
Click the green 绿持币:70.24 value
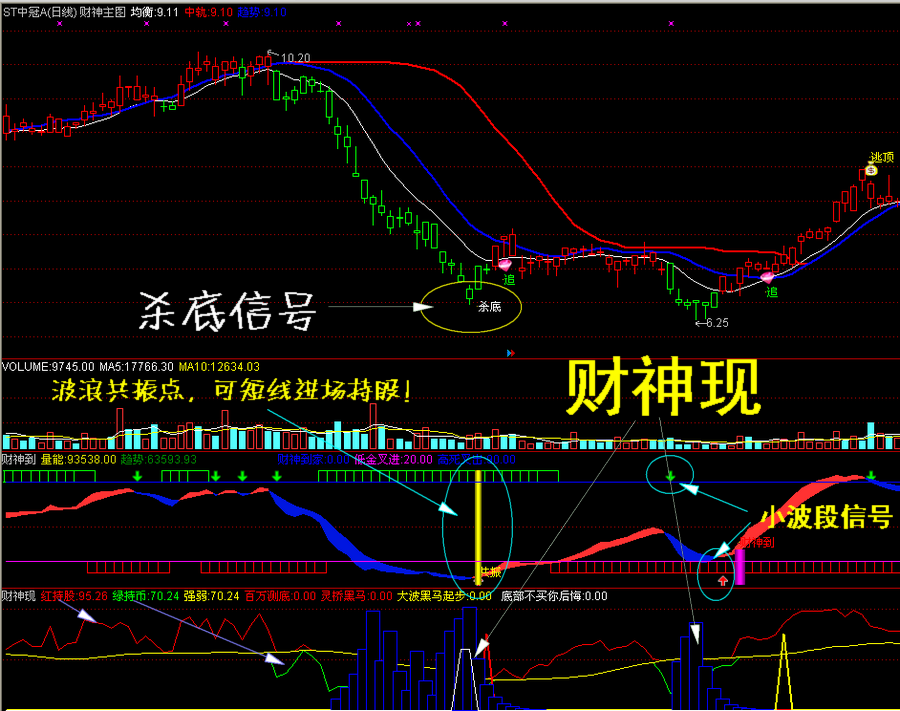click(146, 596)
